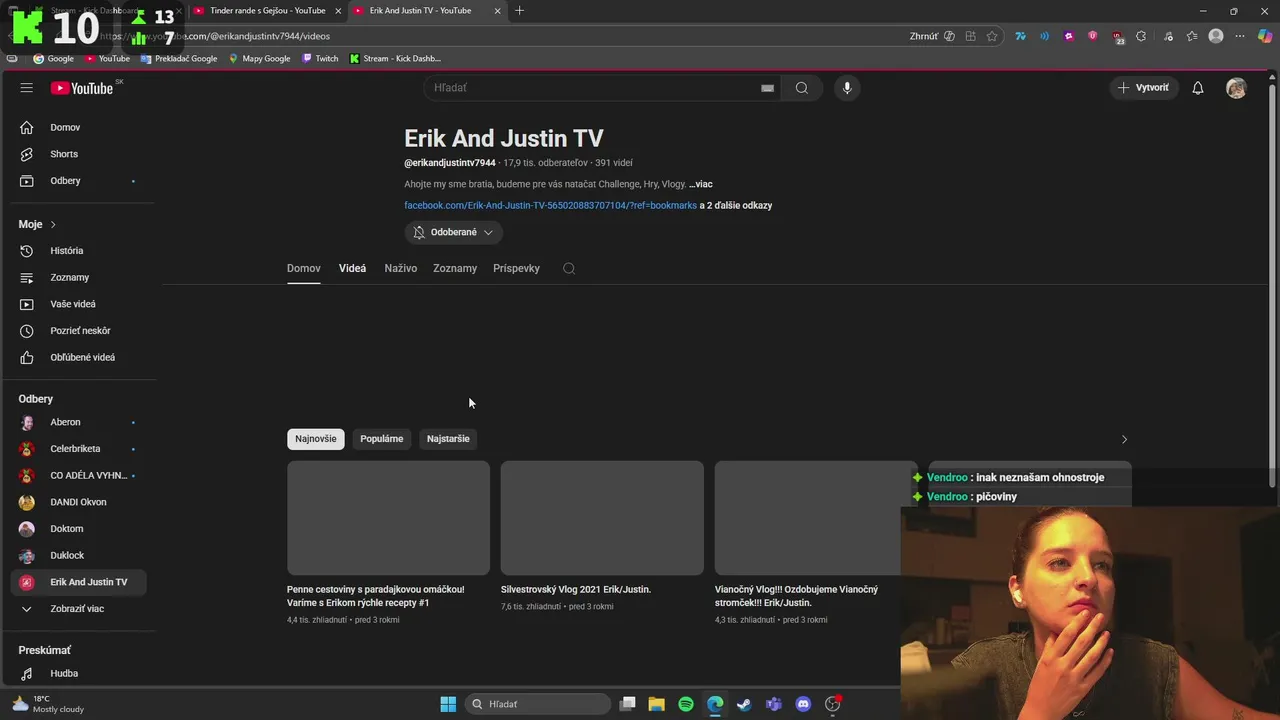Open Mapy Google bookmark

coord(259,58)
